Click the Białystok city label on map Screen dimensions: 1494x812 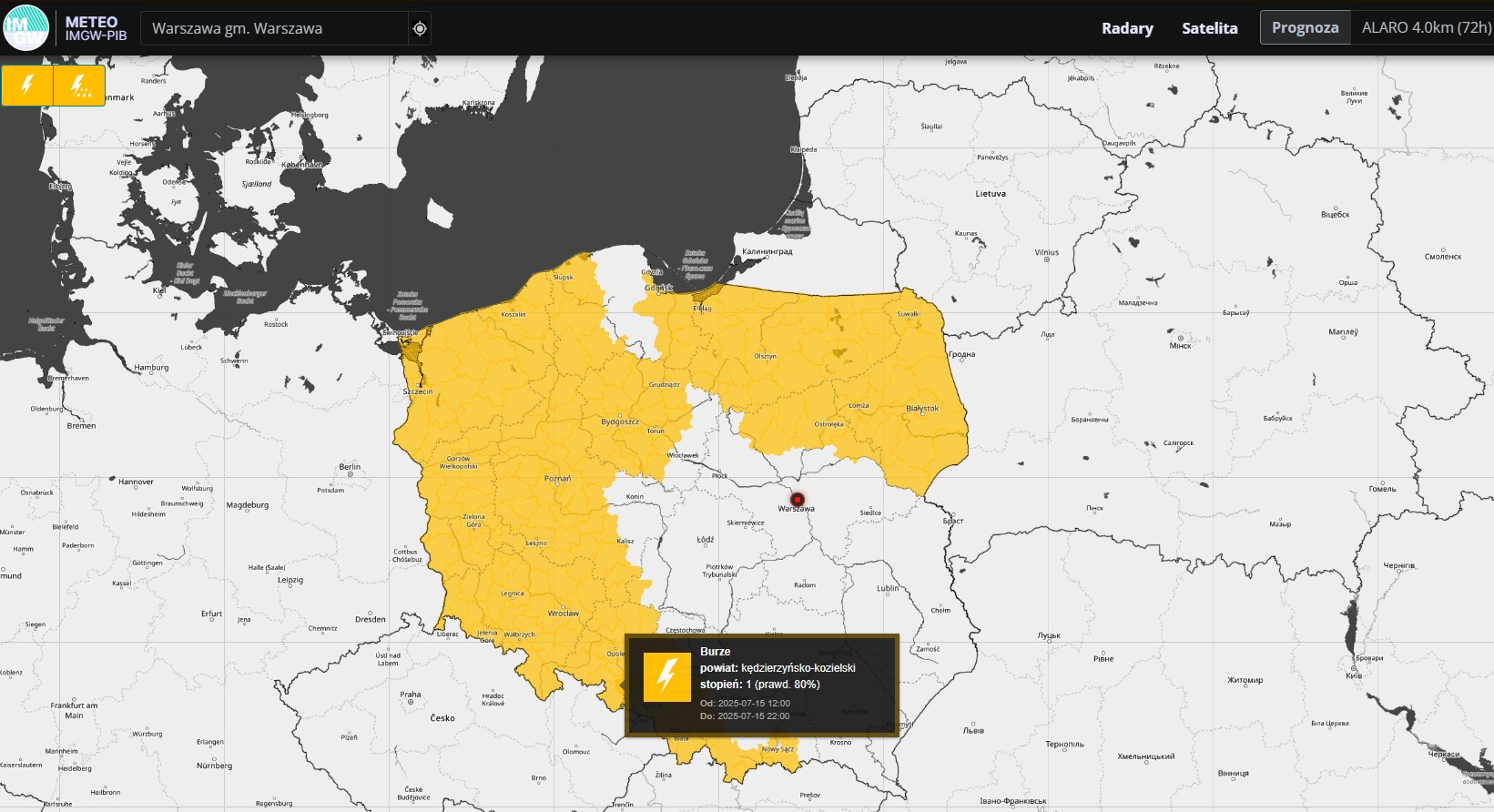pos(922,409)
